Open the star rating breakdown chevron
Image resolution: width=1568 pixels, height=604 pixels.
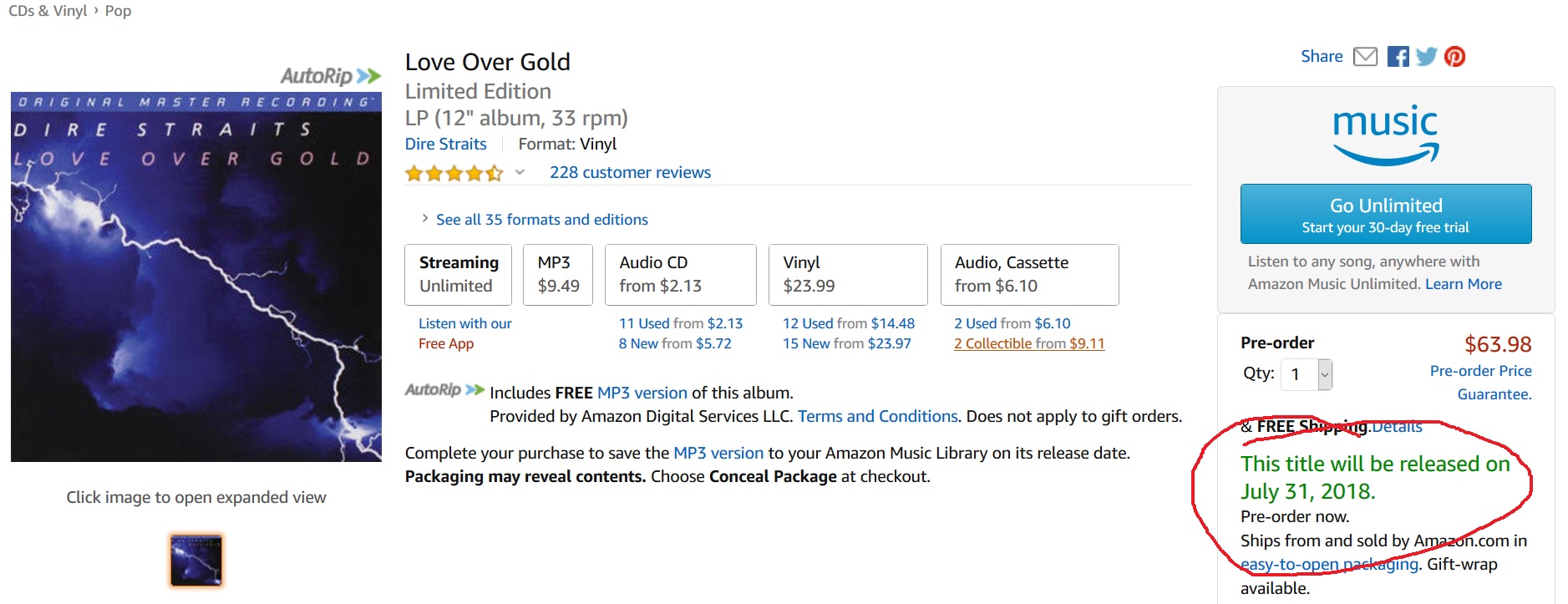coord(520,172)
